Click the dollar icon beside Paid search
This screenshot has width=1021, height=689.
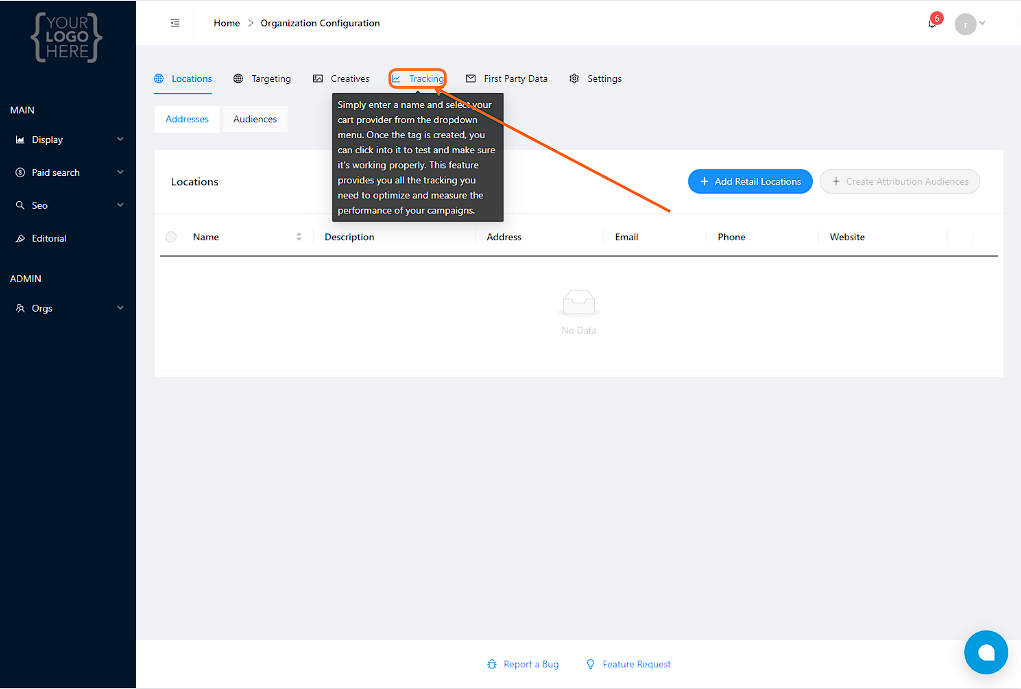pos(20,173)
